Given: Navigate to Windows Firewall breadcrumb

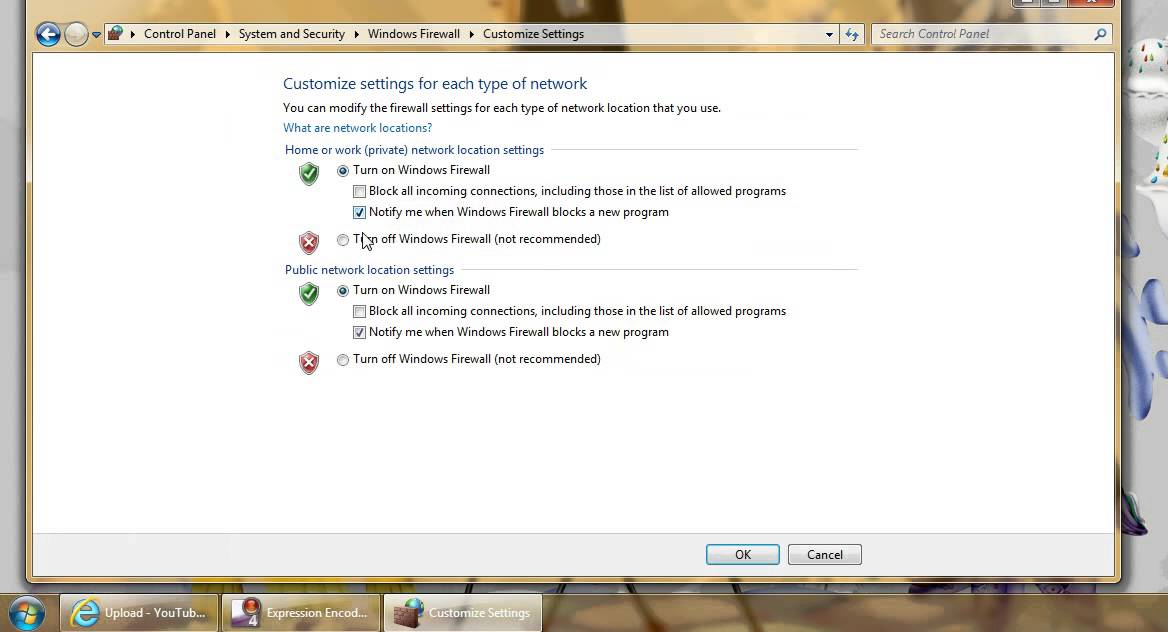Looking at the screenshot, I should coord(413,34).
